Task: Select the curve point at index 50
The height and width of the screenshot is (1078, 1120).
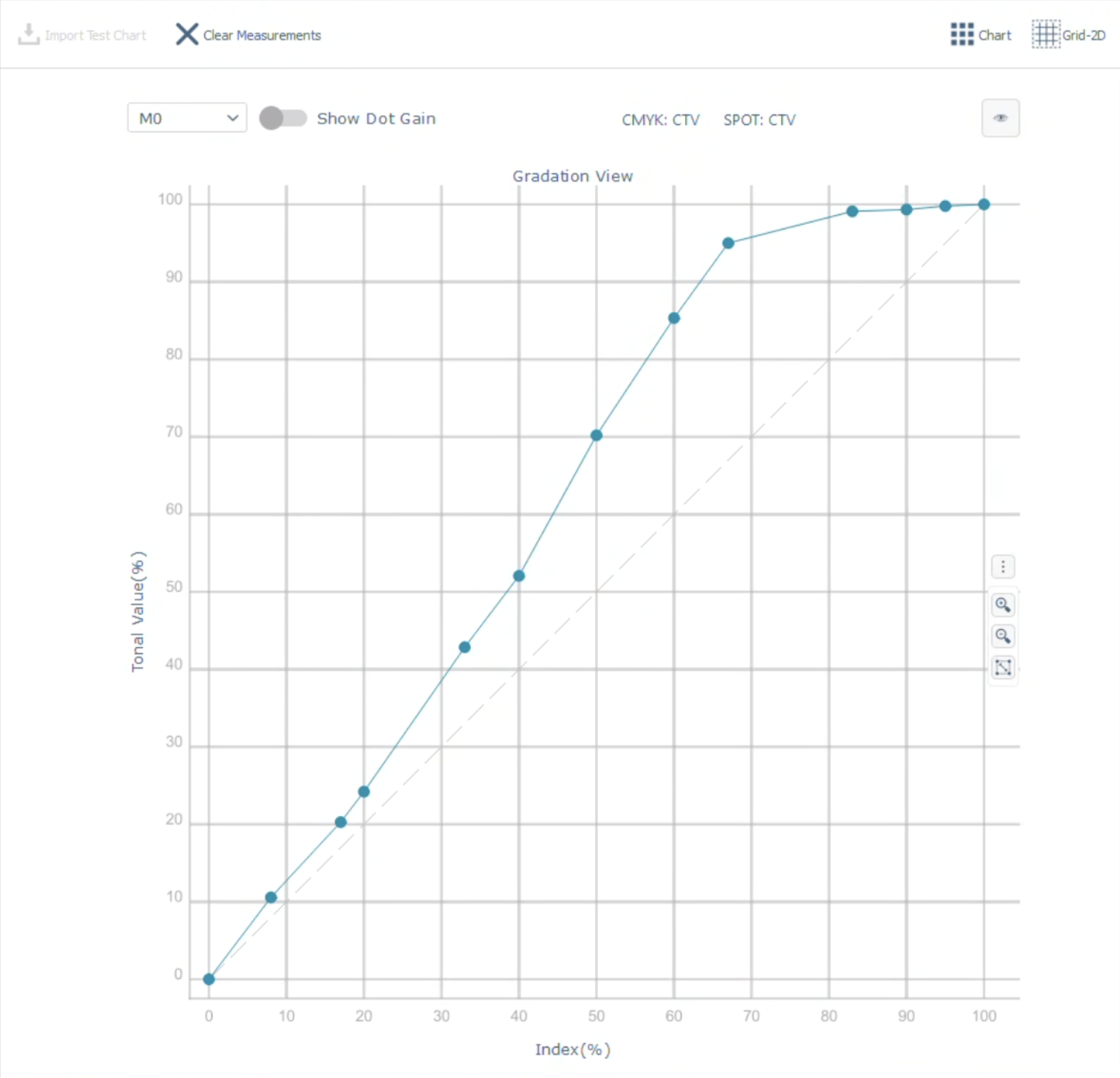Action: pyautogui.click(x=596, y=436)
